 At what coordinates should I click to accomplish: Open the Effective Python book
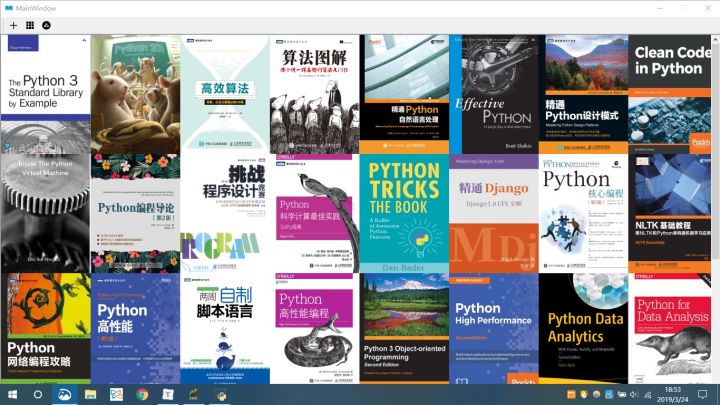pos(494,94)
